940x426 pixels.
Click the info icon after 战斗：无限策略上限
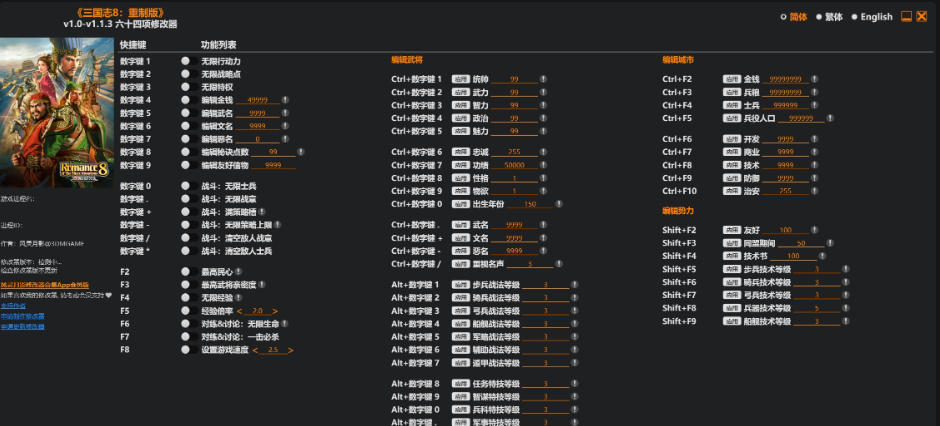(x=278, y=225)
